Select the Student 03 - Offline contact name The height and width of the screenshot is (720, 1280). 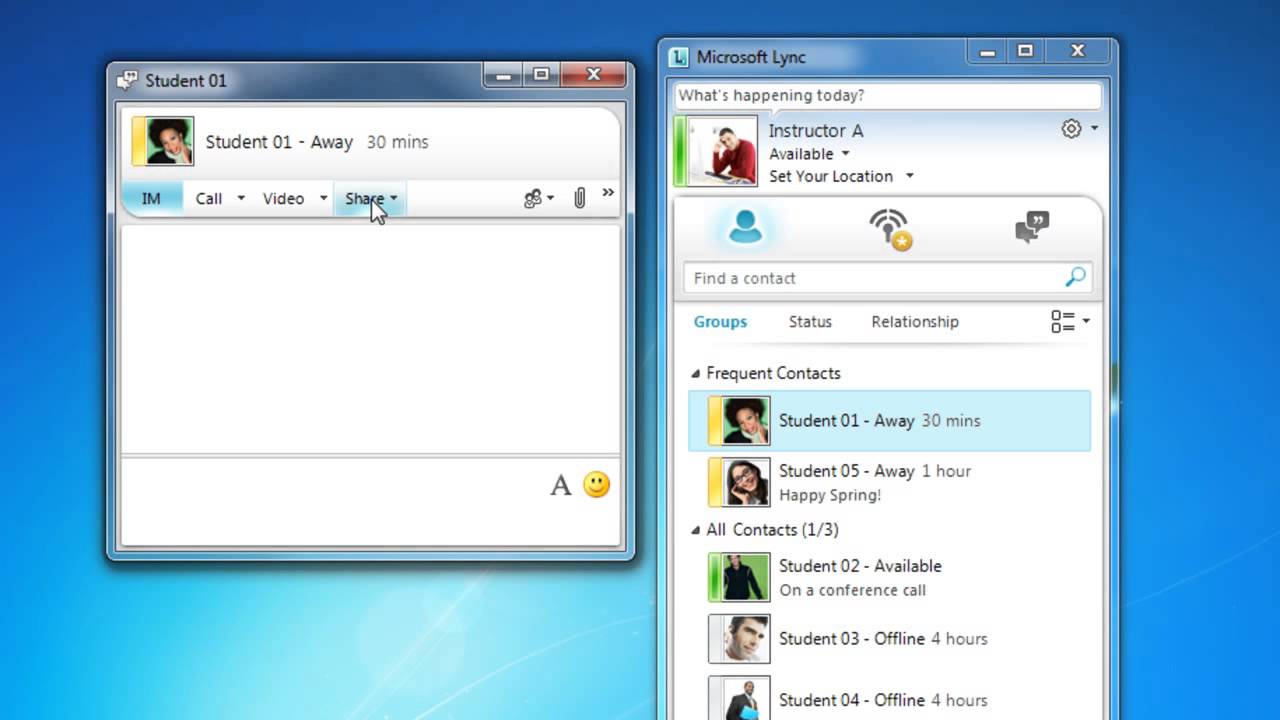click(x=852, y=638)
